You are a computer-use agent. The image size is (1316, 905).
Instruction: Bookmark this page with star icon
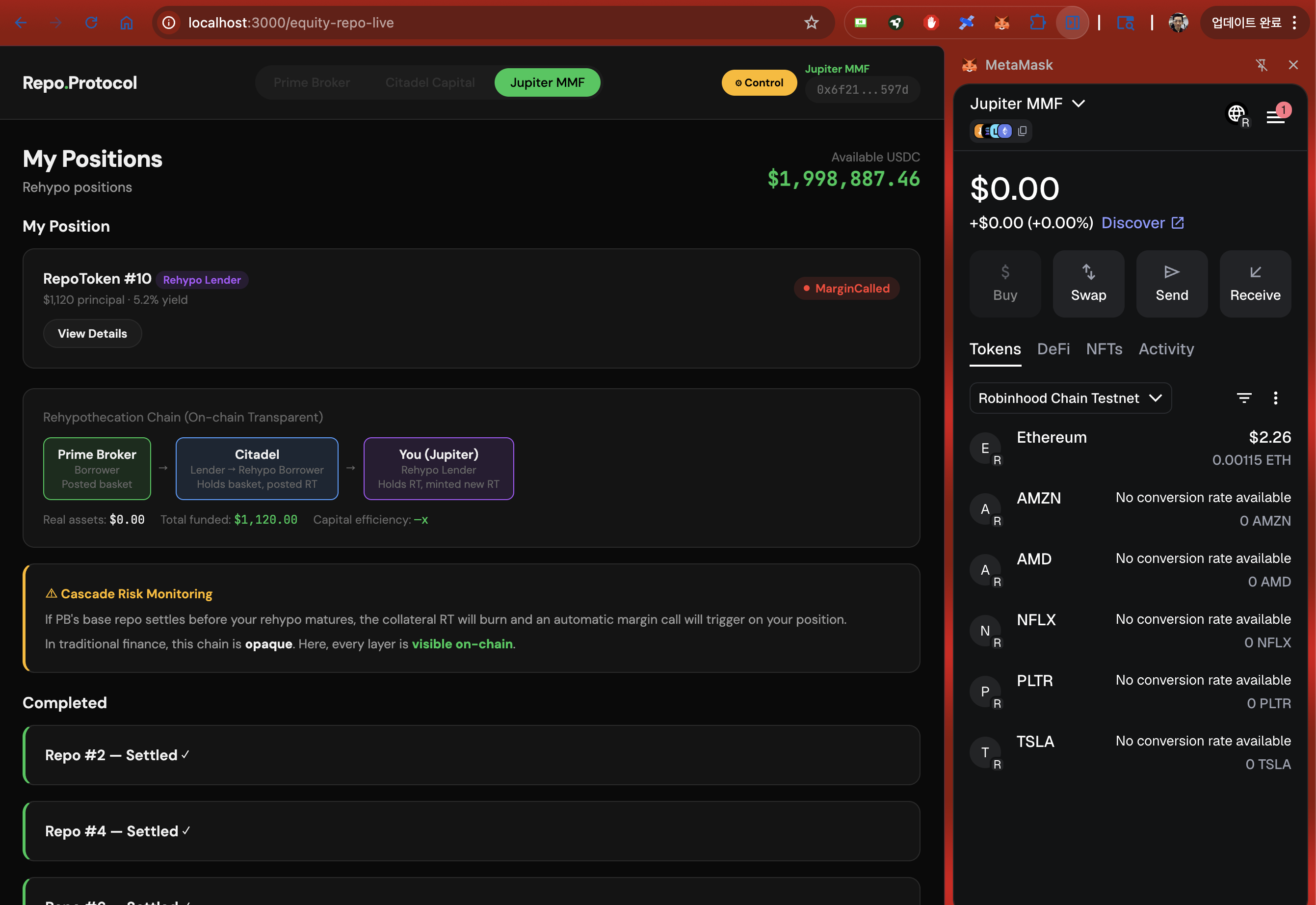point(811,23)
